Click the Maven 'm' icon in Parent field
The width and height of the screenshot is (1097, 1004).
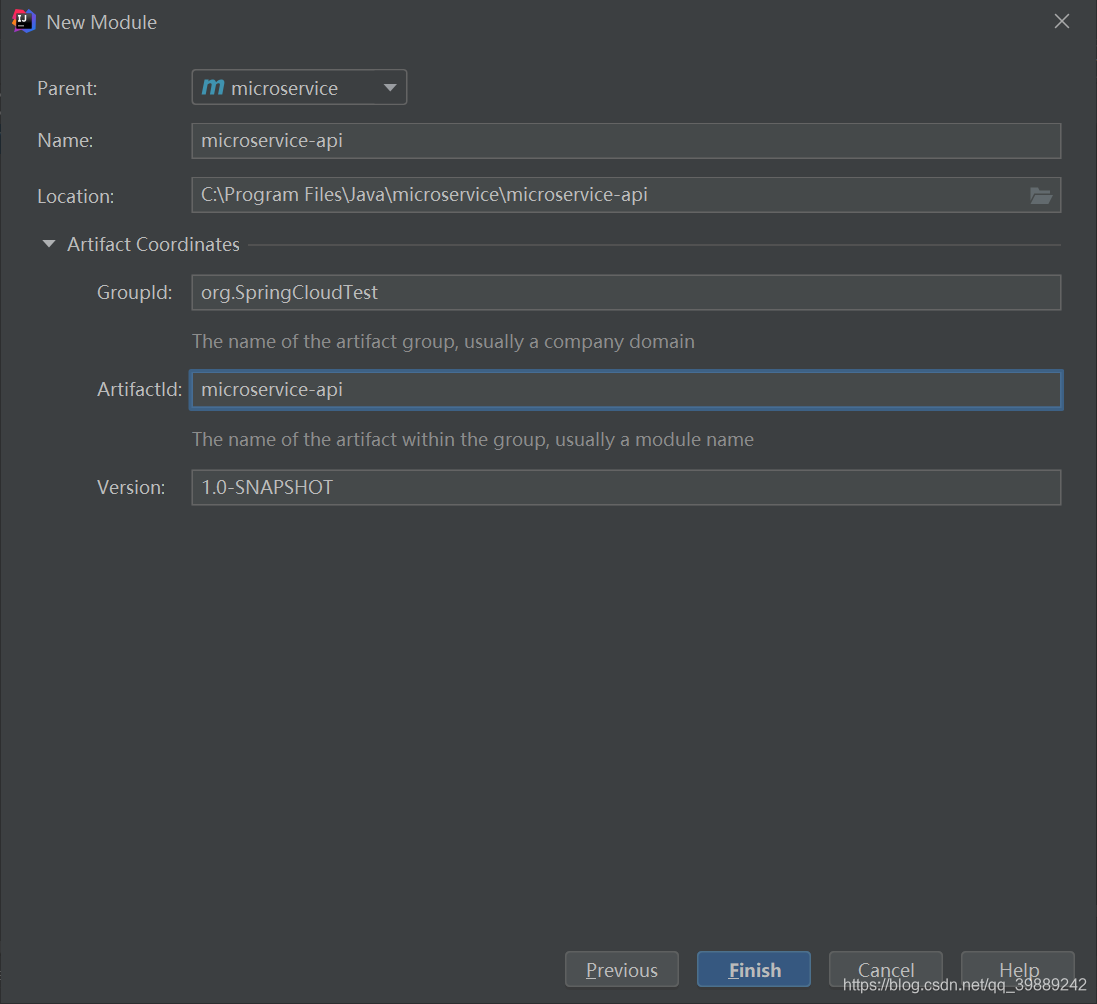213,87
